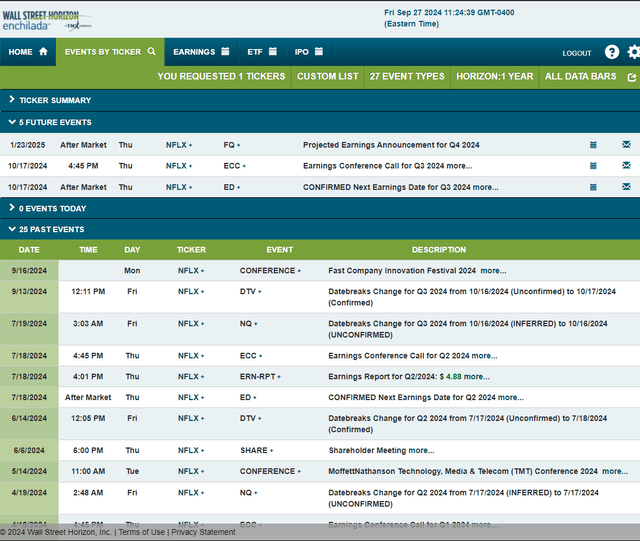Click calendar icon for Q3 conference call row
The width and height of the screenshot is (640, 541).
pos(593,165)
